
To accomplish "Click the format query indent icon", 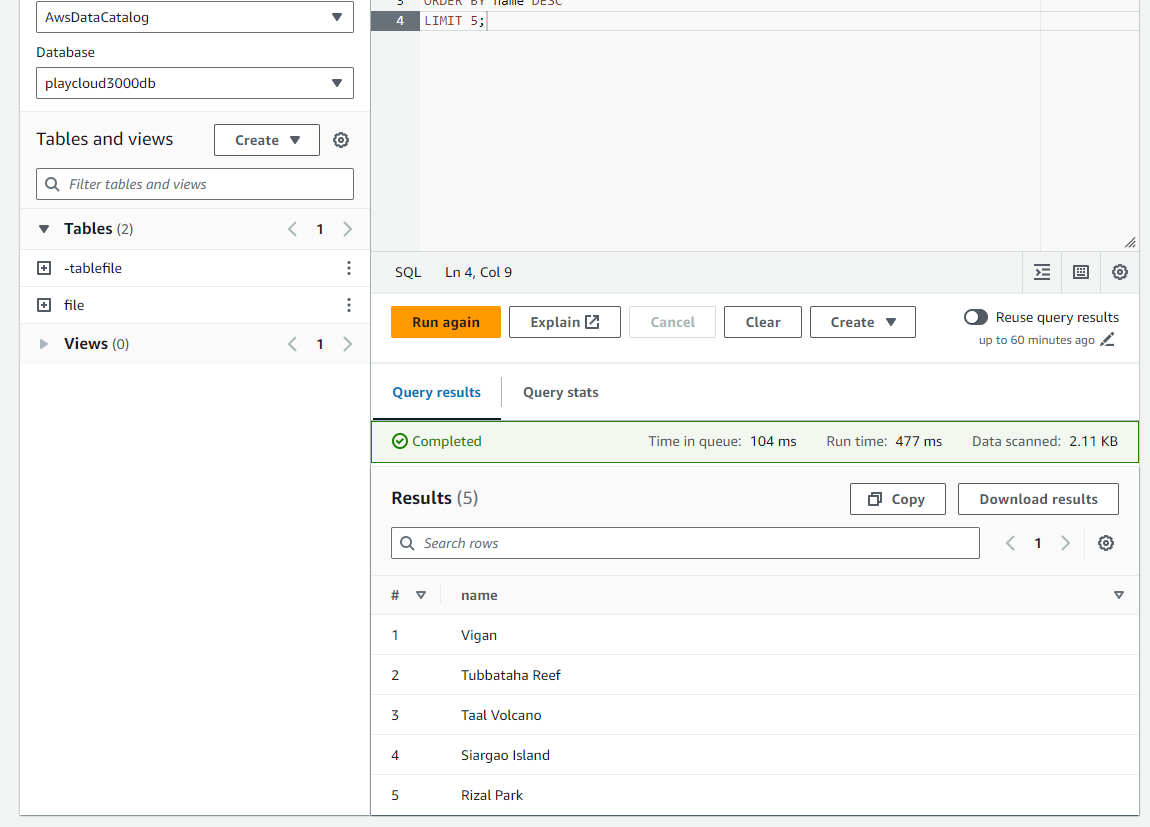I will pos(1042,272).
